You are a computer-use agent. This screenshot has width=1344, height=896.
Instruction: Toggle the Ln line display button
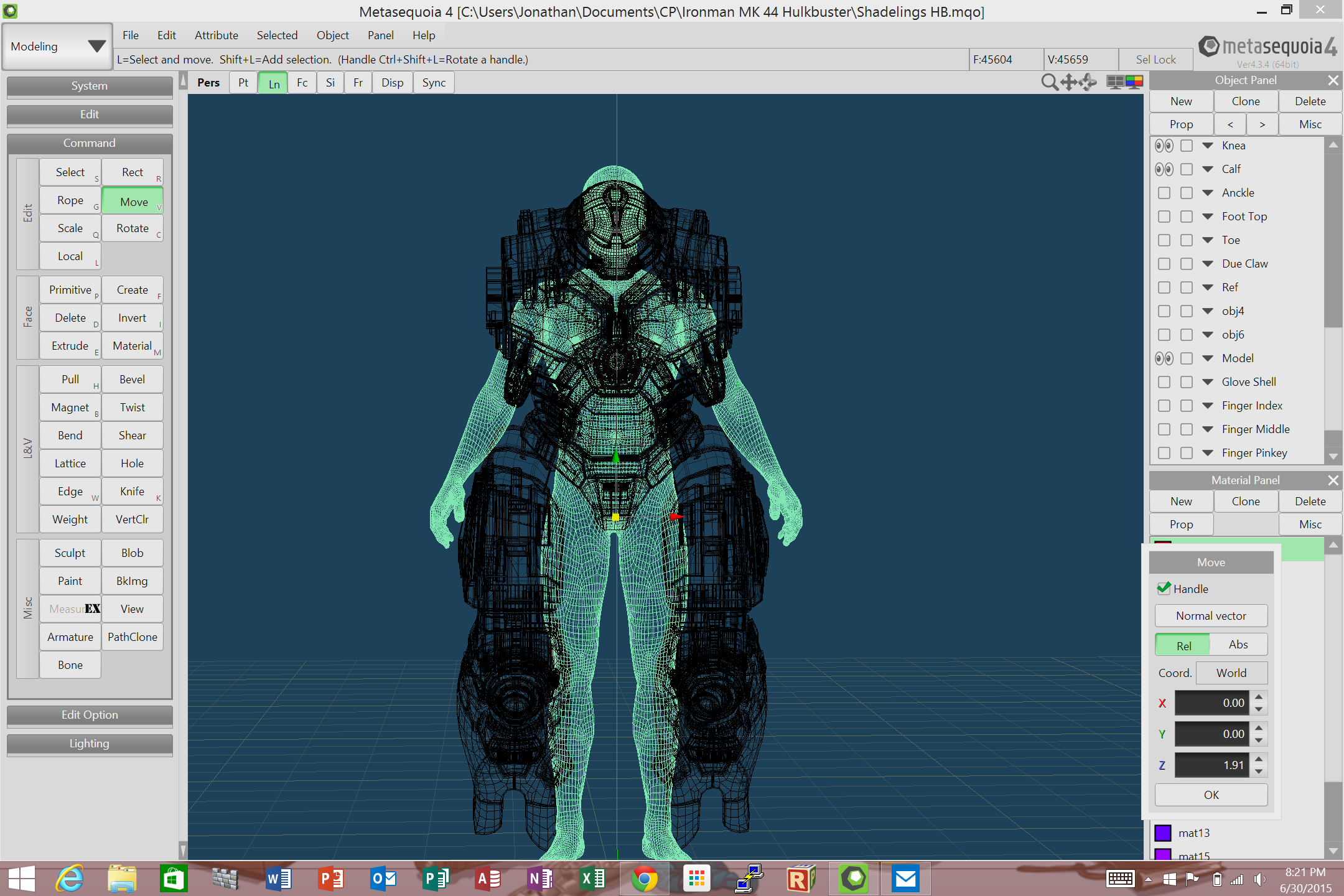(274, 83)
